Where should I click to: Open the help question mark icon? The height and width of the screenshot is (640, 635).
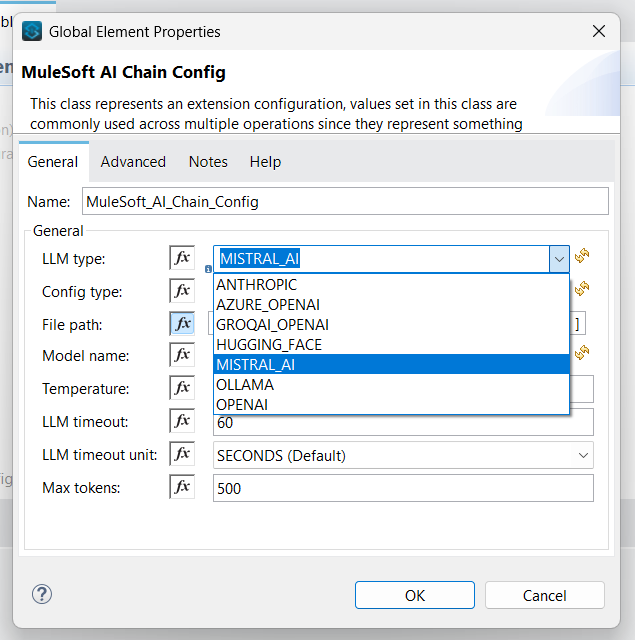click(42, 594)
